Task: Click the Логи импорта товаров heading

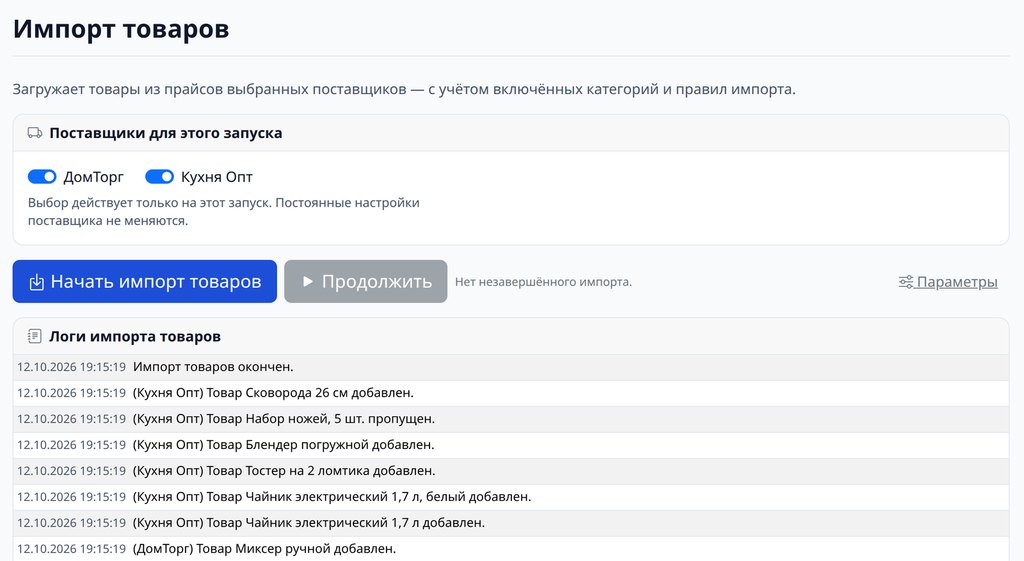Action: click(x=135, y=336)
